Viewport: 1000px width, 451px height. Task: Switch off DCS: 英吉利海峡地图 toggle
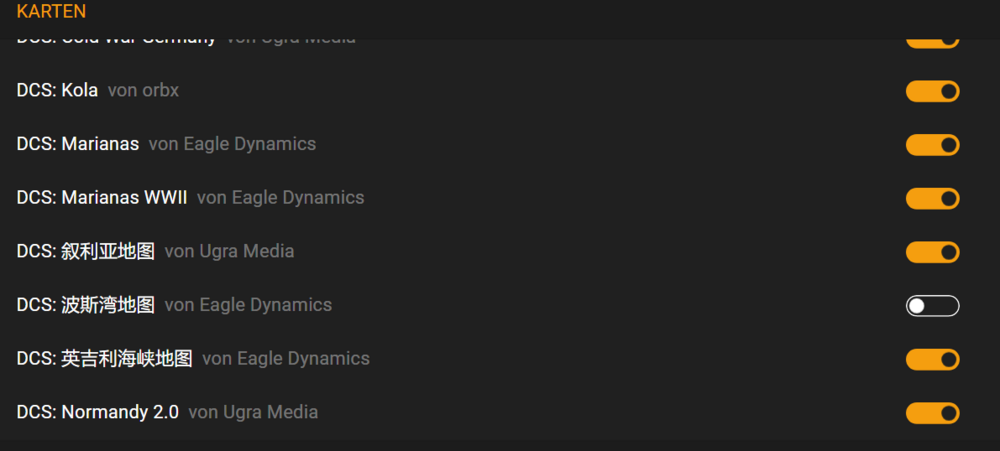click(932, 359)
